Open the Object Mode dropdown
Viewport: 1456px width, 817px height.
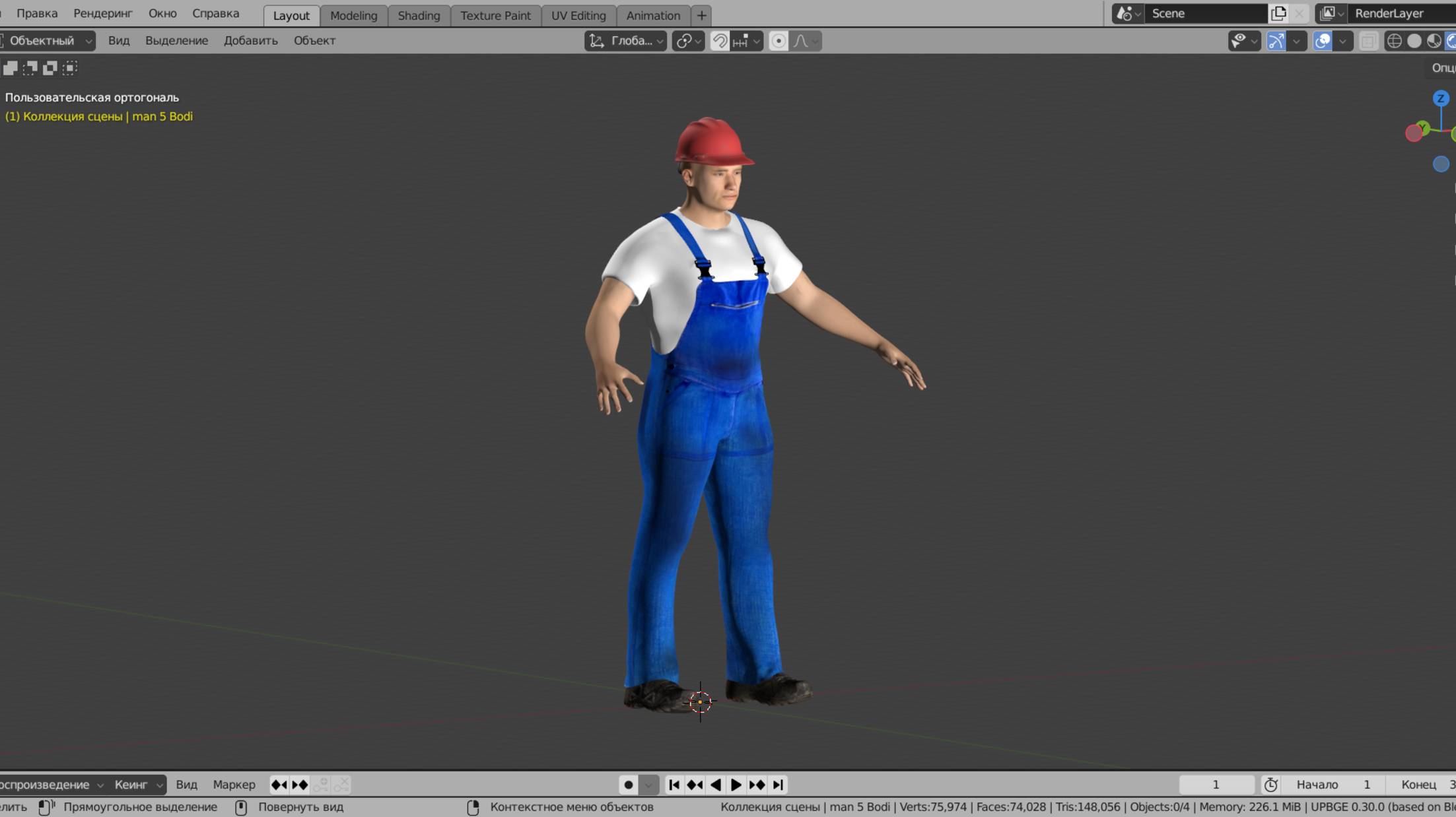46,40
